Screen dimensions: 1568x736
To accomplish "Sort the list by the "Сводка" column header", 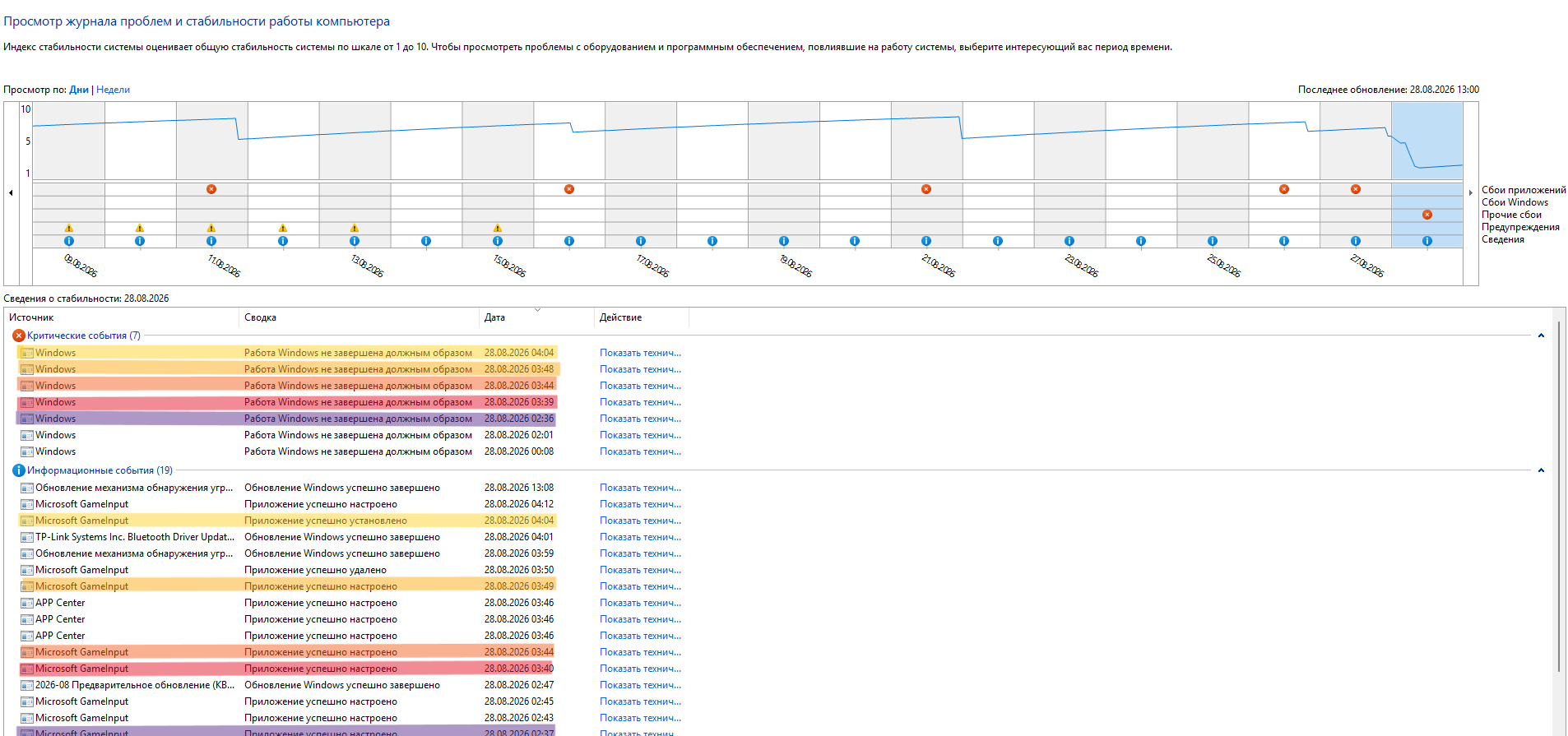I will pos(359,317).
